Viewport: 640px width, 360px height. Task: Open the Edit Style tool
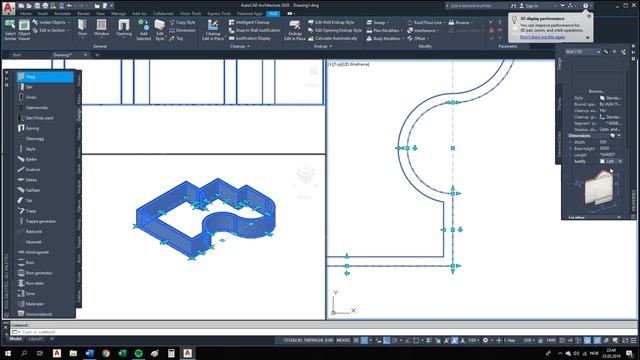160,30
